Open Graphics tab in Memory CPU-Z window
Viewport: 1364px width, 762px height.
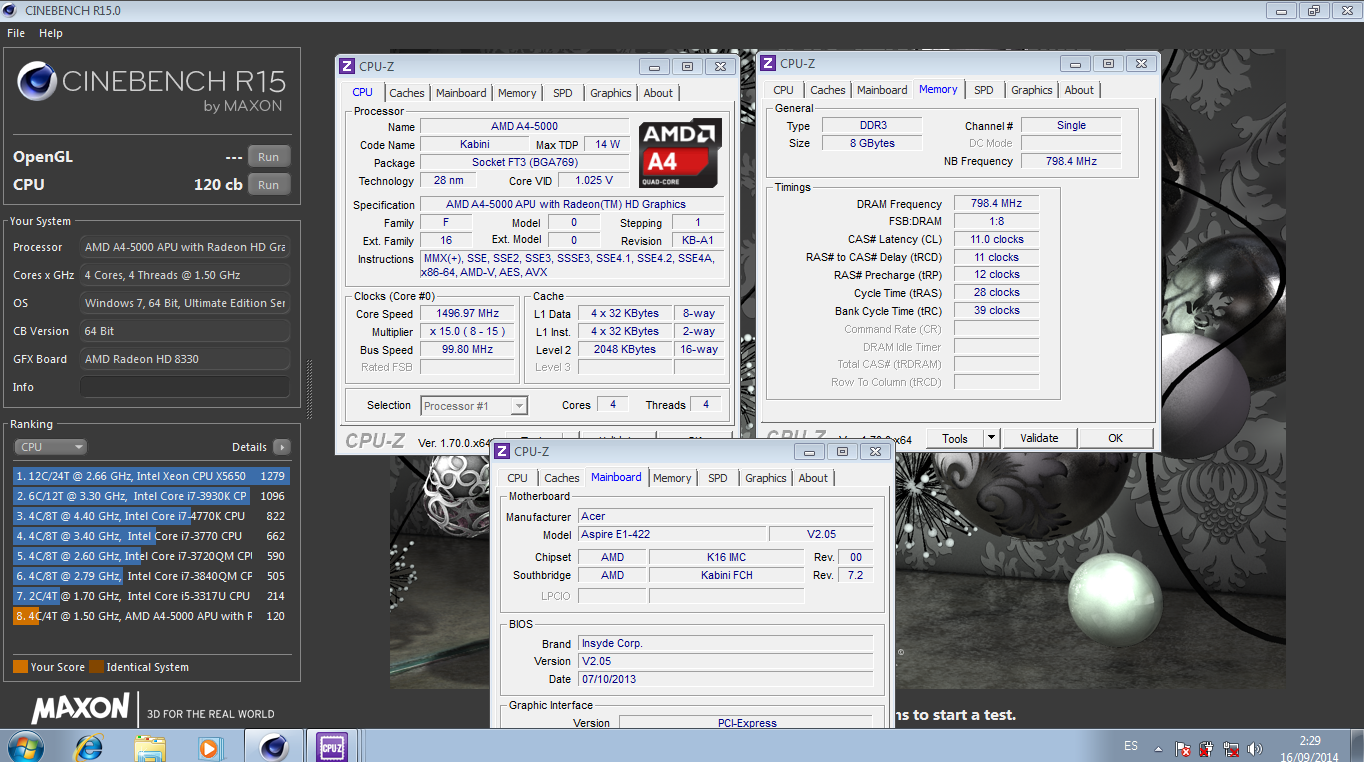point(1032,90)
